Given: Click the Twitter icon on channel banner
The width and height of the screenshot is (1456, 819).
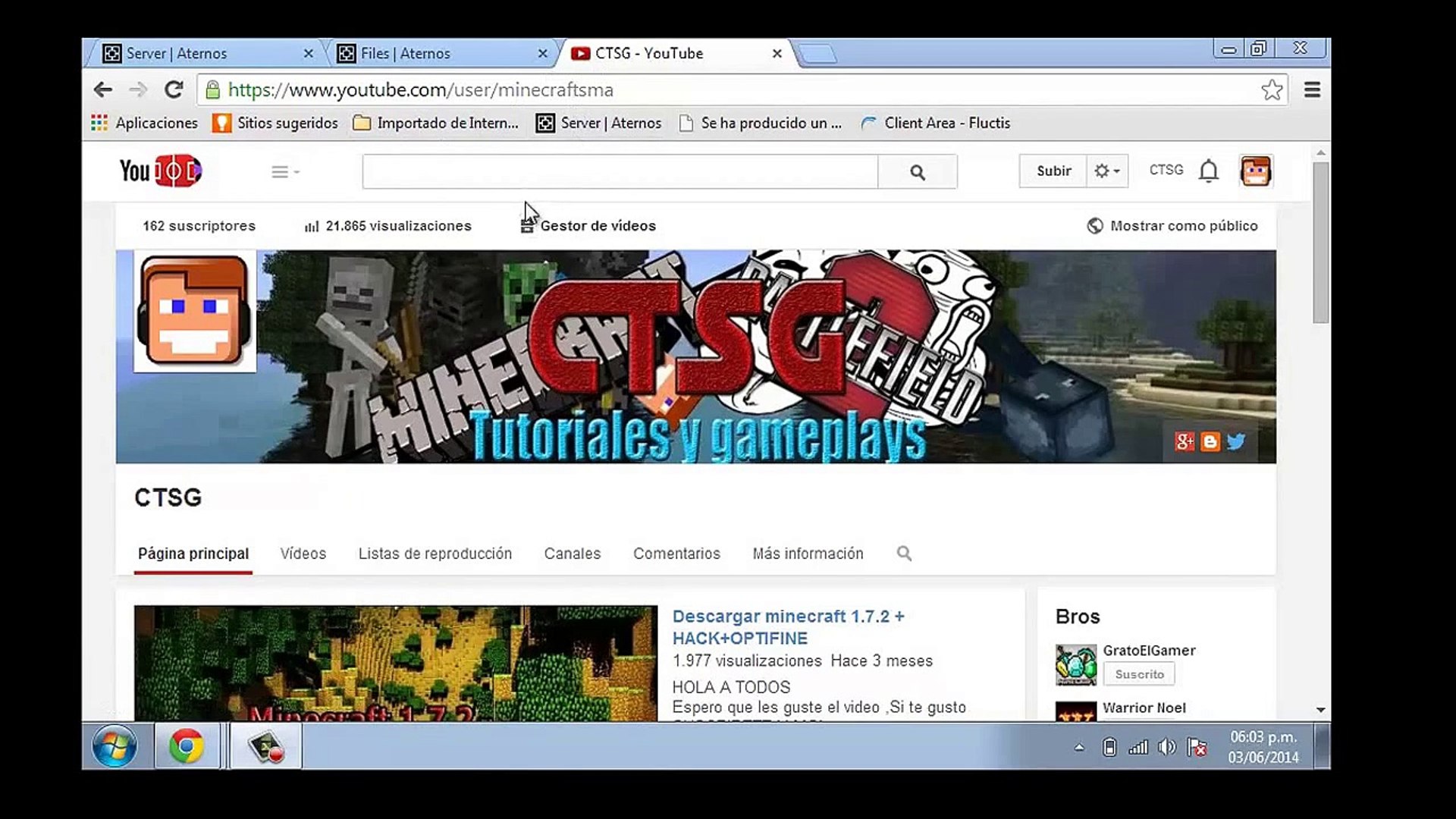Looking at the screenshot, I should [1236, 441].
